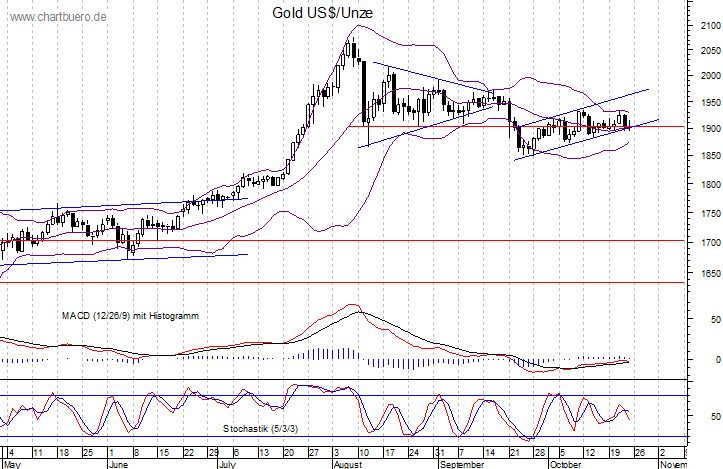The height and width of the screenshot is (469, 723).
Task: Click the 2000 price axis label
Action: coord(711,76)
